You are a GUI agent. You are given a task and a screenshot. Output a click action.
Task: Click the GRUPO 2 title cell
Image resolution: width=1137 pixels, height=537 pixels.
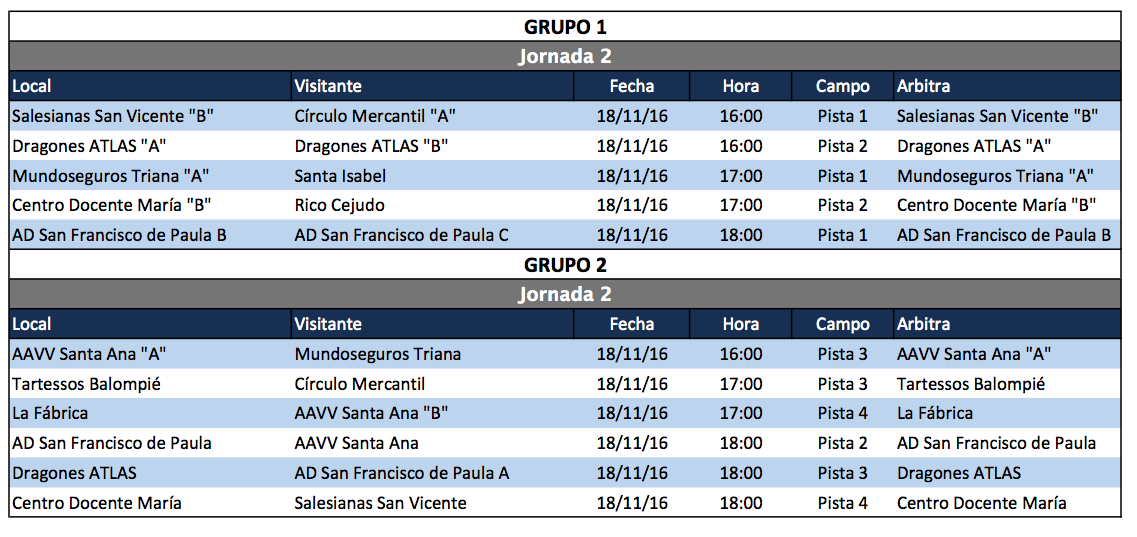(x=565, y=265)
